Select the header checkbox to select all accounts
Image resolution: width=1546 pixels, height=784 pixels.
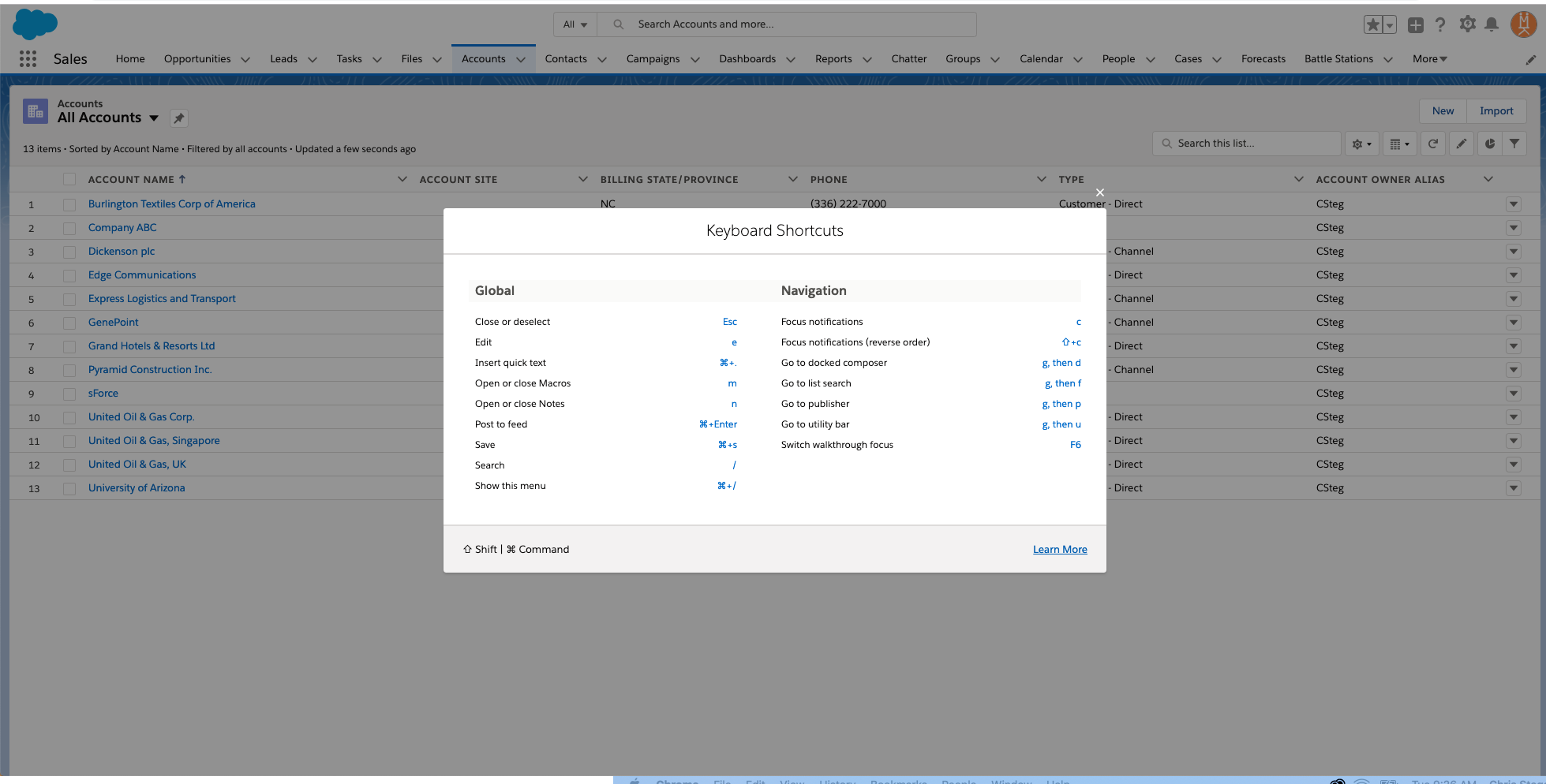pos(69,178)
